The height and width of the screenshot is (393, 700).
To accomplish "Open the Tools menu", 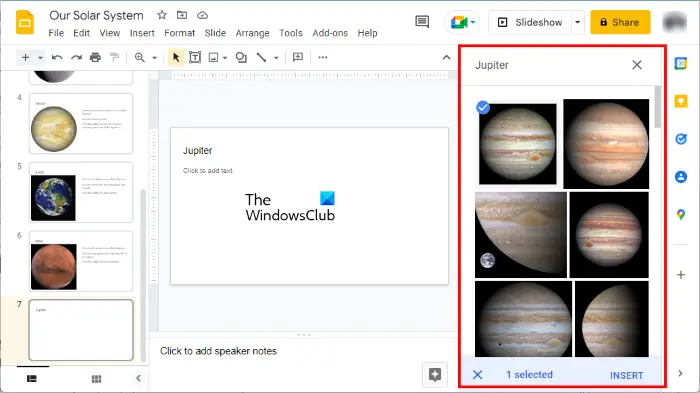I will coord(291,33).
